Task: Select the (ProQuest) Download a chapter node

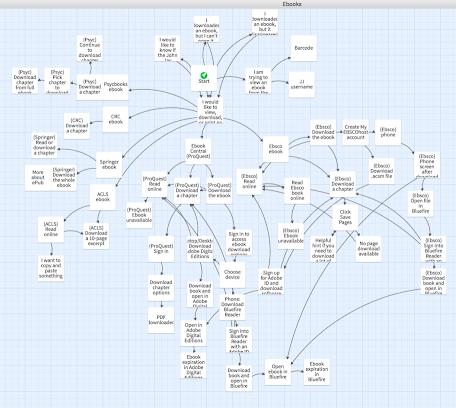Action: click(187, 191)
